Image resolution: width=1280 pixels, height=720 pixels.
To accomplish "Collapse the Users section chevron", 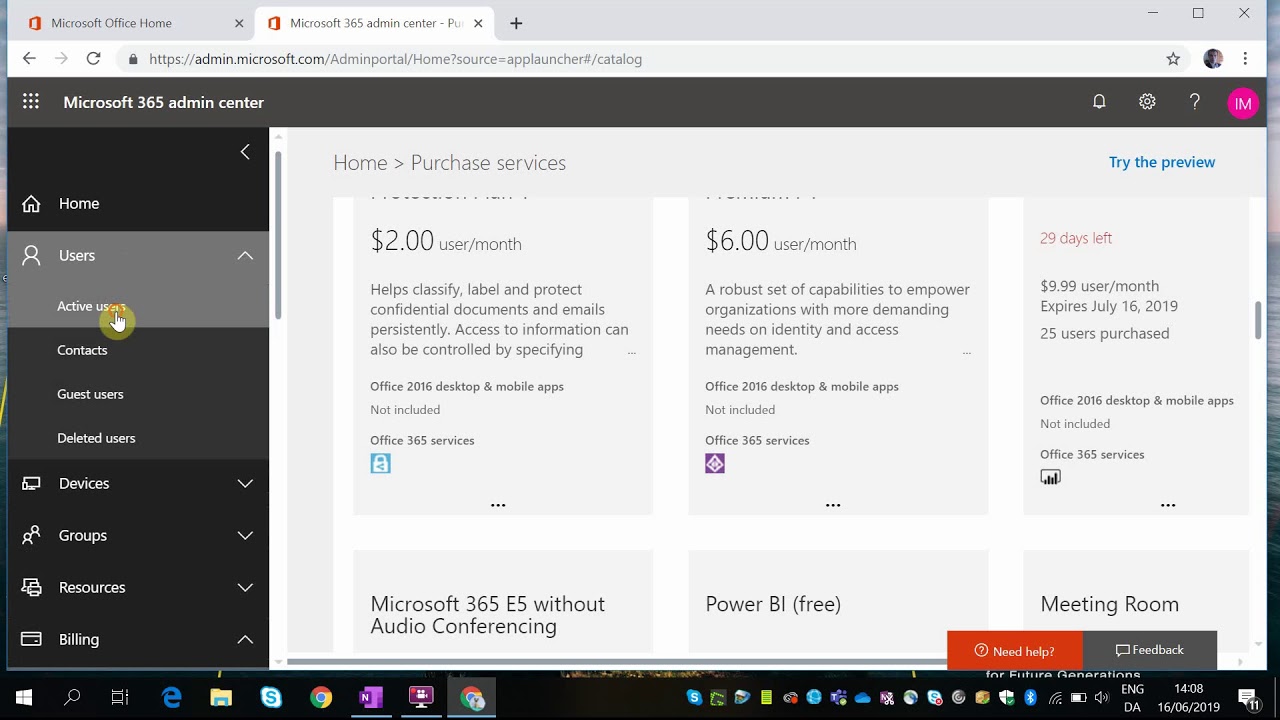I will (245, 256).
